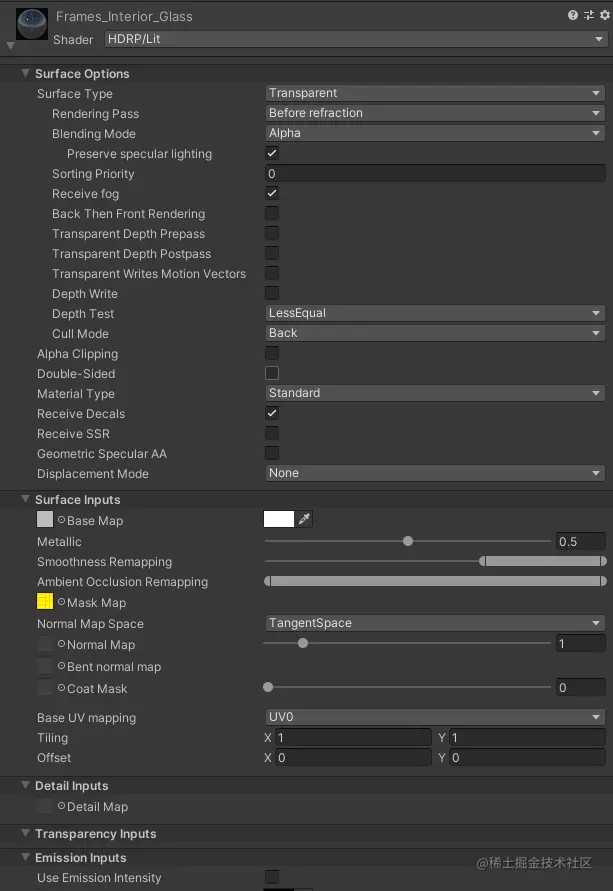Turn on Double-Sided rendering
This screenshot has width=613, height=891.
click(x=272, y=373)
